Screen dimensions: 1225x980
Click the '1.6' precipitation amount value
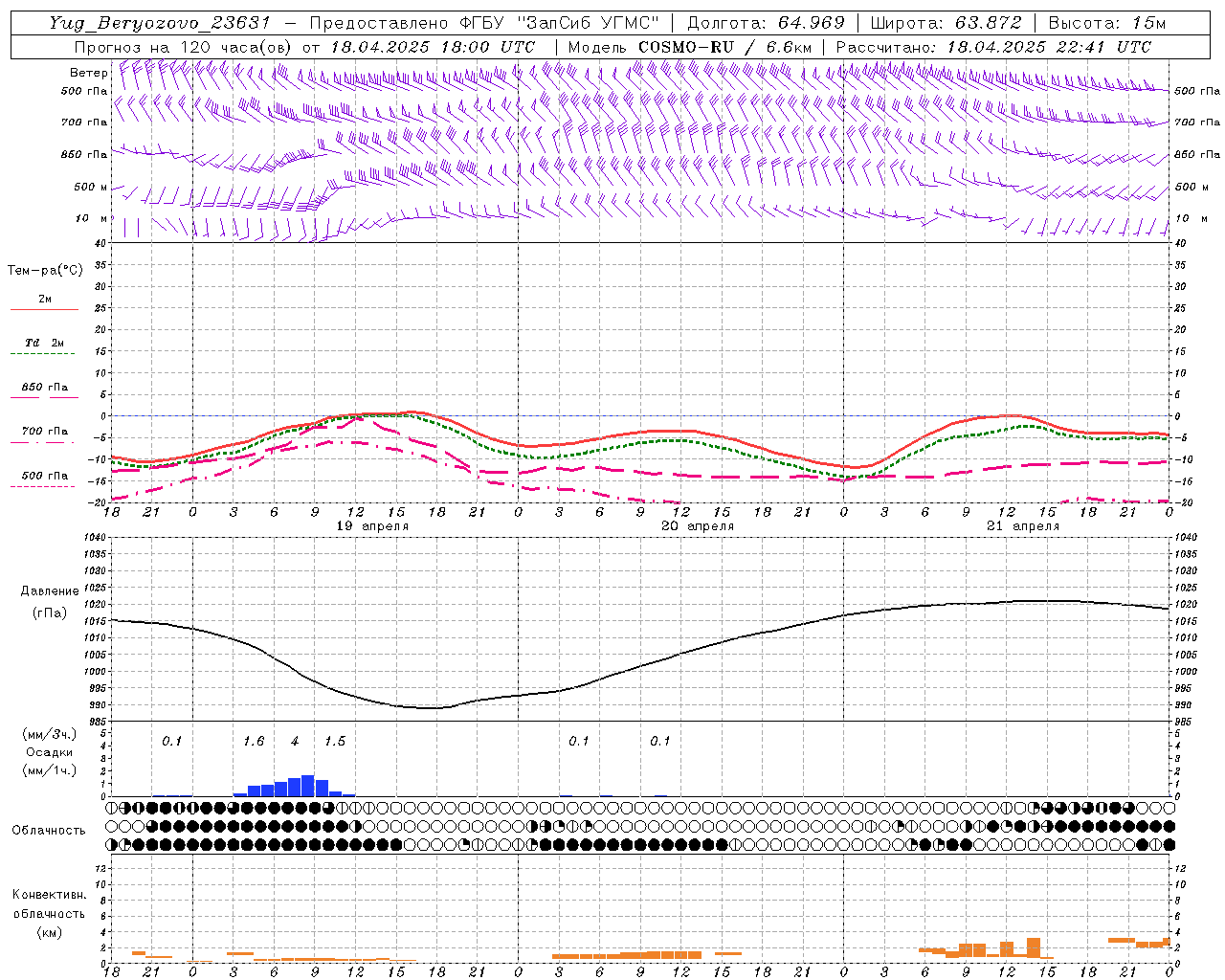pos(254,742)
